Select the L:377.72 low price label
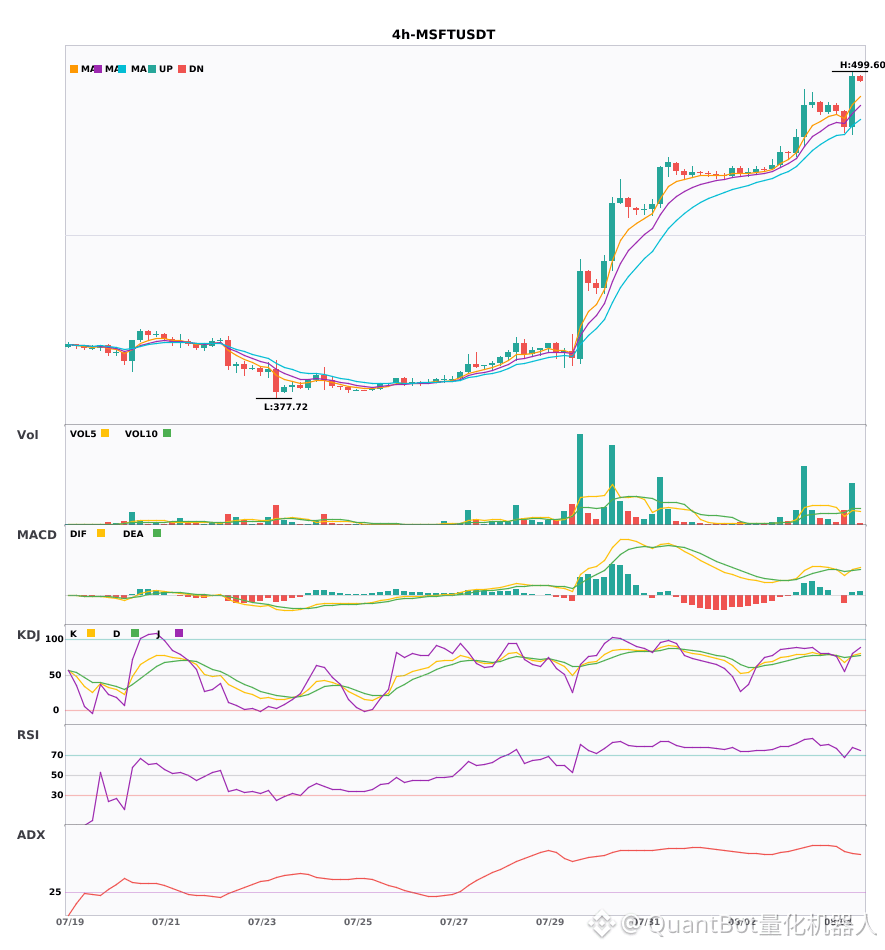Viewport: 885px width, 950px height. (x=286, y=407)
